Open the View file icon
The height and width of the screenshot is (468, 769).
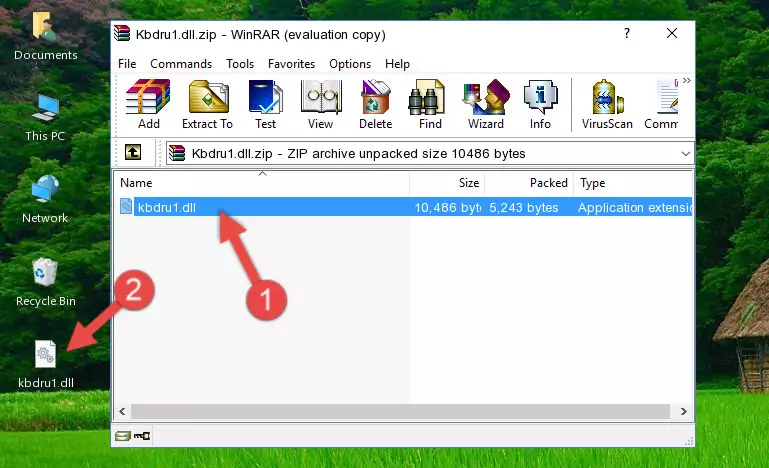(321, 104)
